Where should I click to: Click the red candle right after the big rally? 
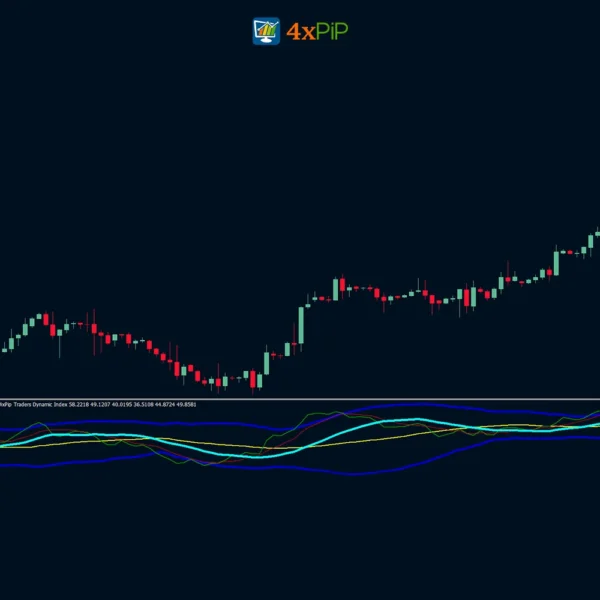[x=342, y=286]
